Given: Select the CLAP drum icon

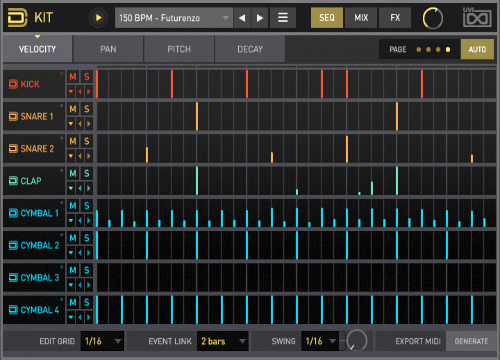Looking at the screenshot, I should point(13,181).
